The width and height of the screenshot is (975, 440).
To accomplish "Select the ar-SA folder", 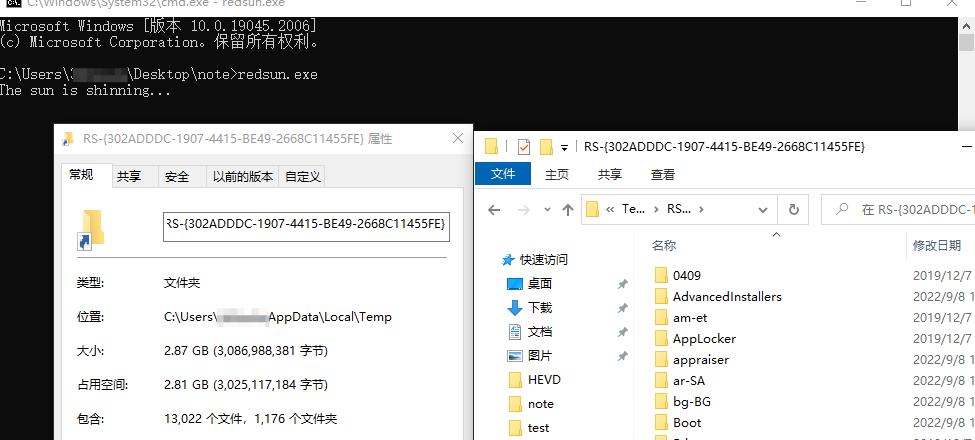I will point(688,380).
